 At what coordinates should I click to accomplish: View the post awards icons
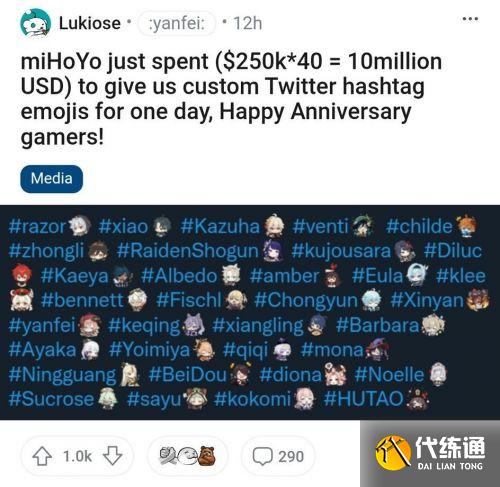tap(187, 456)
